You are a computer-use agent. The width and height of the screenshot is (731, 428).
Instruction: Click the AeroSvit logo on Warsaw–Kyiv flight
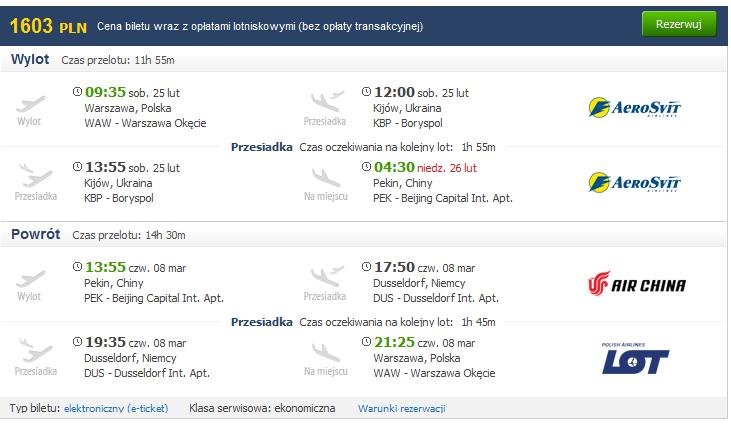[634, 108]
